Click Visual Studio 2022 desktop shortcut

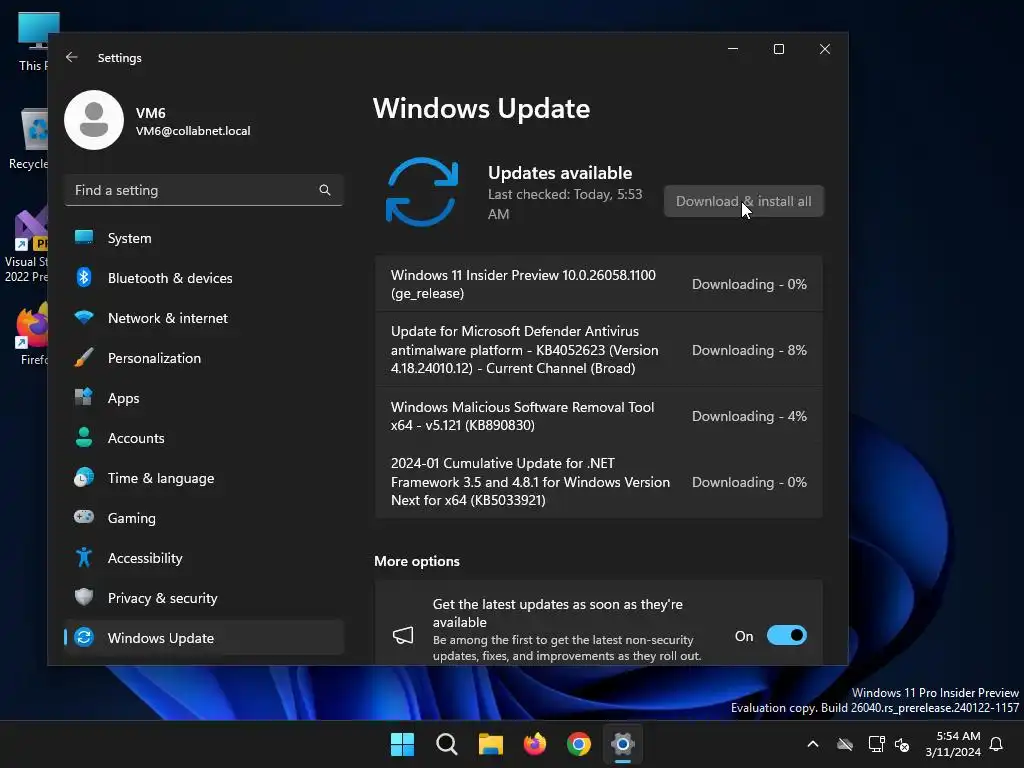pos(26,245)
